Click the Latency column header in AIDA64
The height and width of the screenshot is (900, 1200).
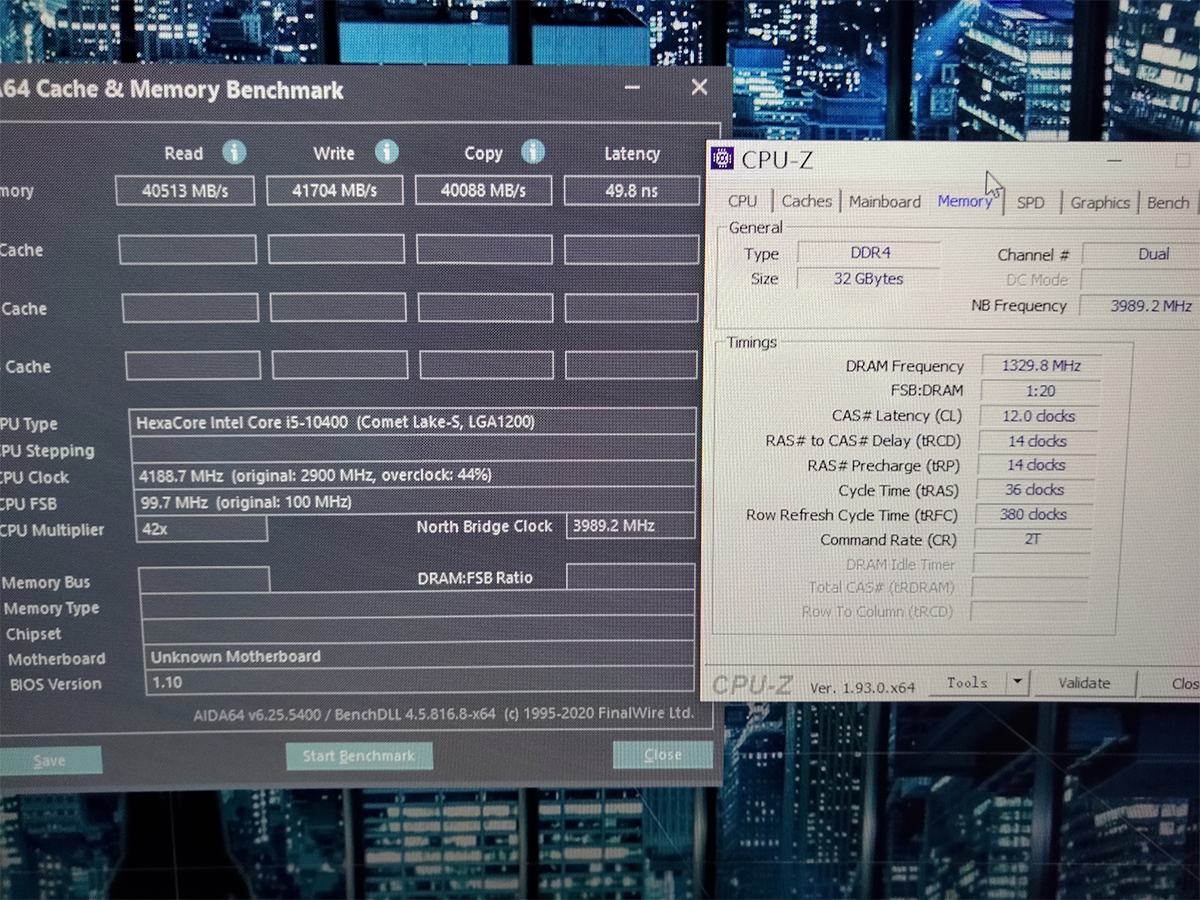[632, 154]
